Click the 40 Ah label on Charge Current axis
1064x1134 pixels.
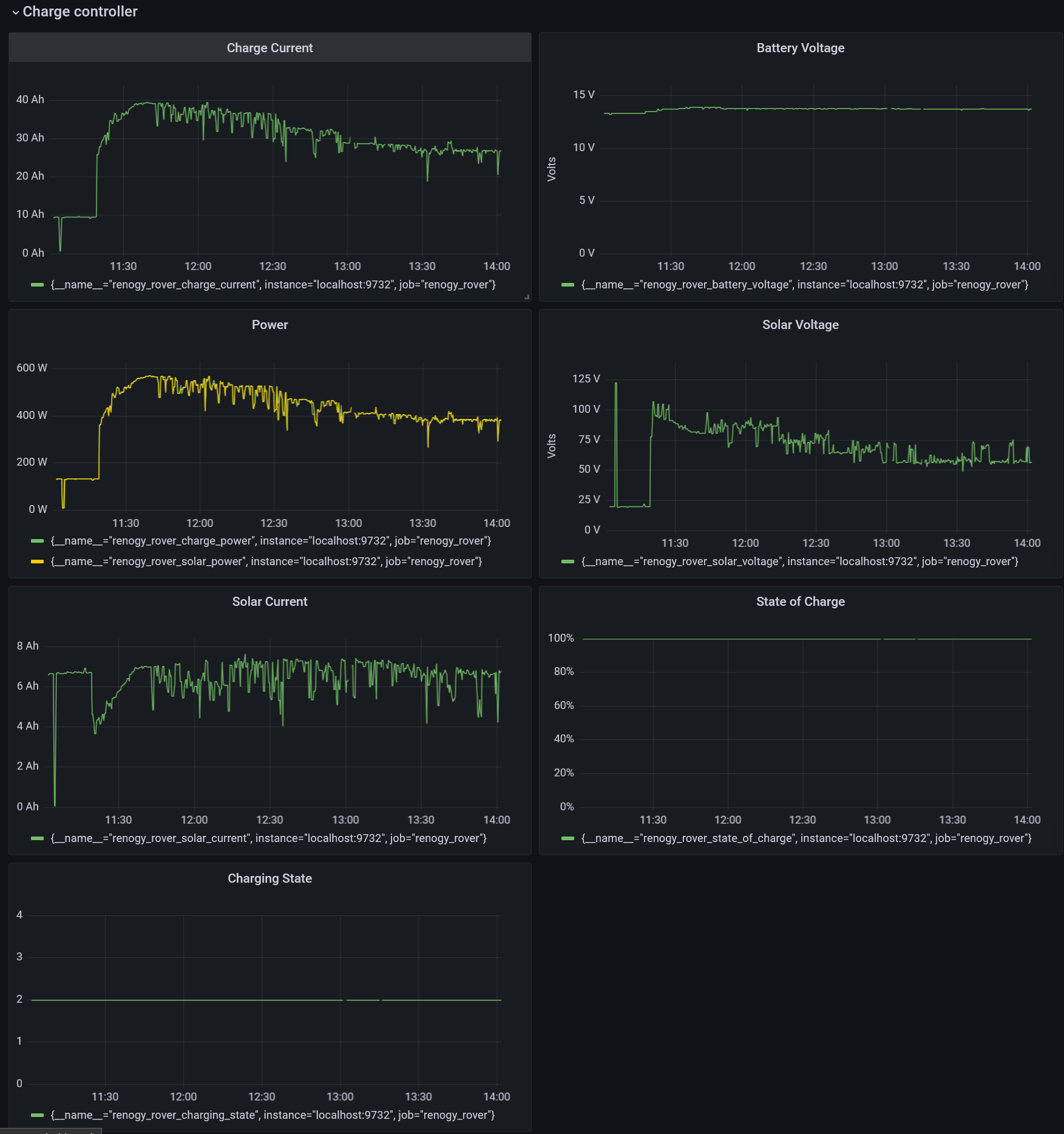(x=30, y=100)
